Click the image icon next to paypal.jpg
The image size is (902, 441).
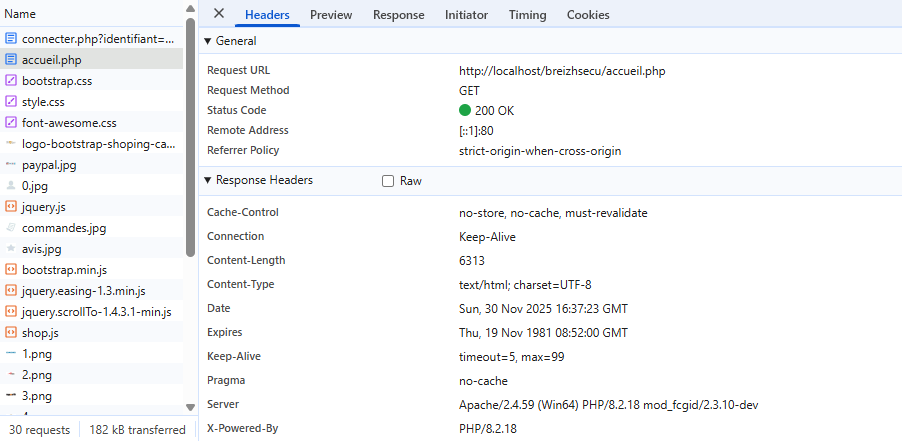point(11,165)
